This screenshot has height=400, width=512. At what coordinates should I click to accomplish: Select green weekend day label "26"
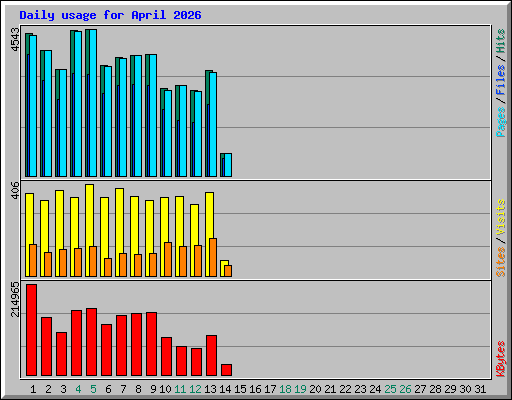pos(405,389)
